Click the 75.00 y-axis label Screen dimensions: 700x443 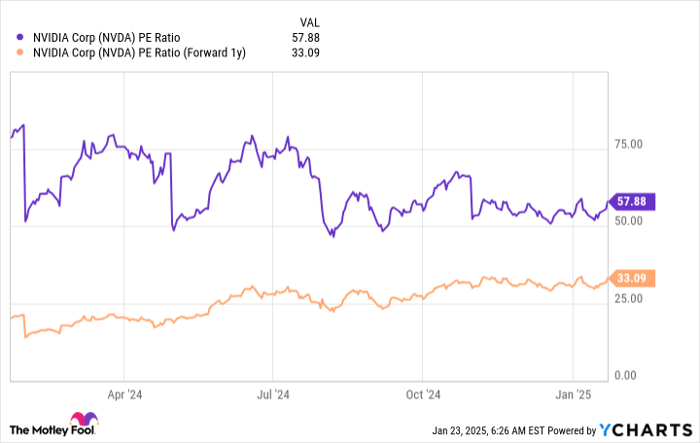629,145
